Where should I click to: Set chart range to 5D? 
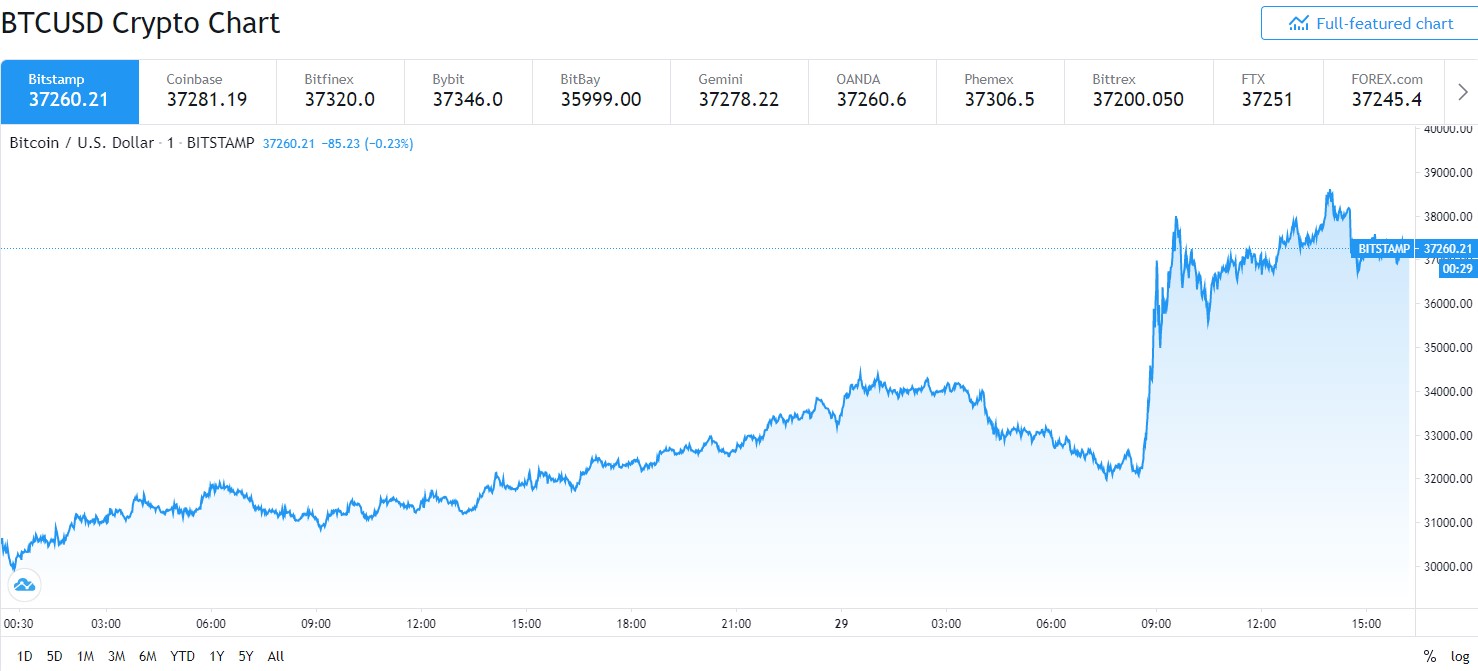pos(55,656)
